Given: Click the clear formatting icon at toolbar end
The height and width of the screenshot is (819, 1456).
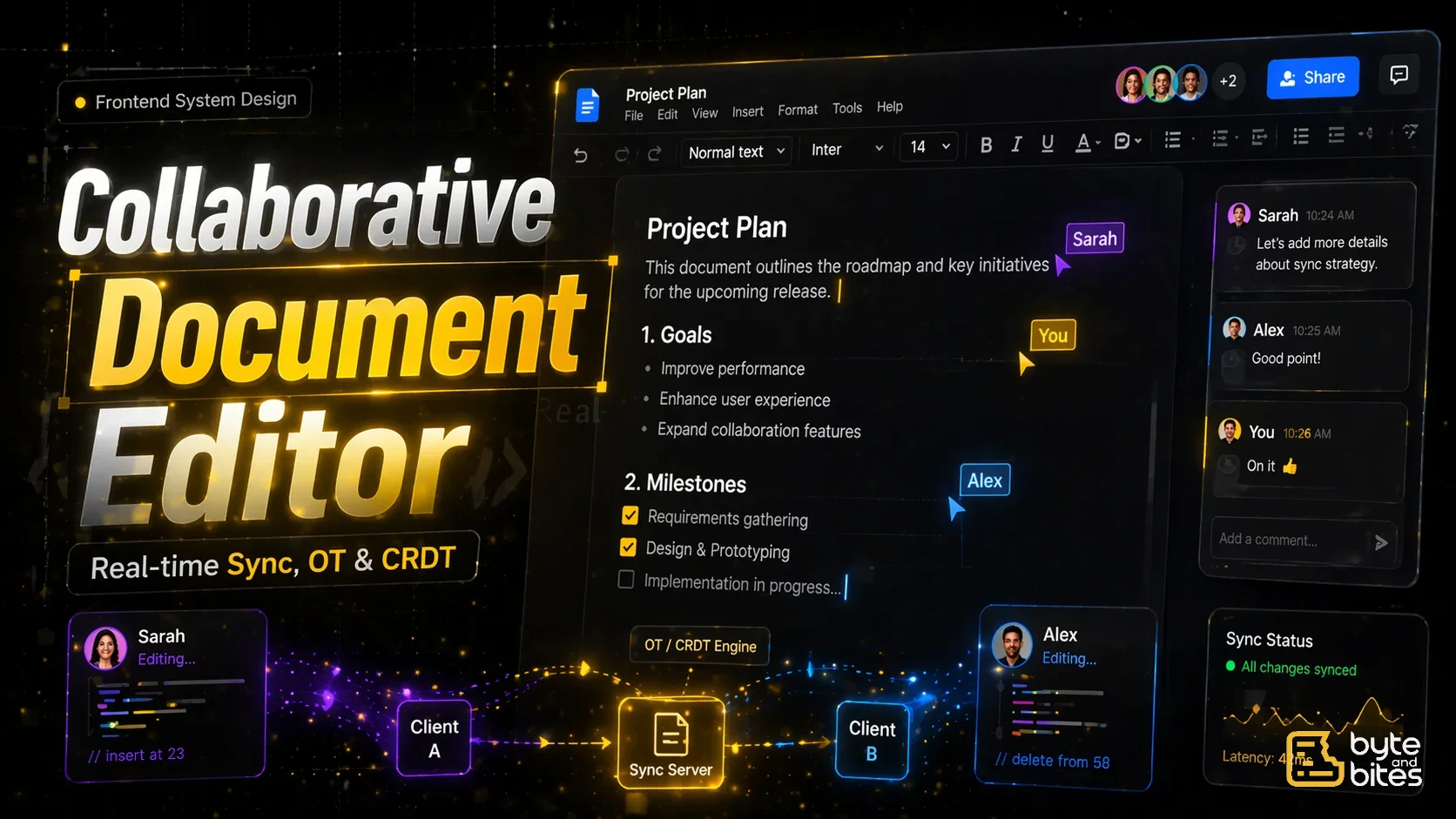Looking at the screenshot, I should point(1410,132).
